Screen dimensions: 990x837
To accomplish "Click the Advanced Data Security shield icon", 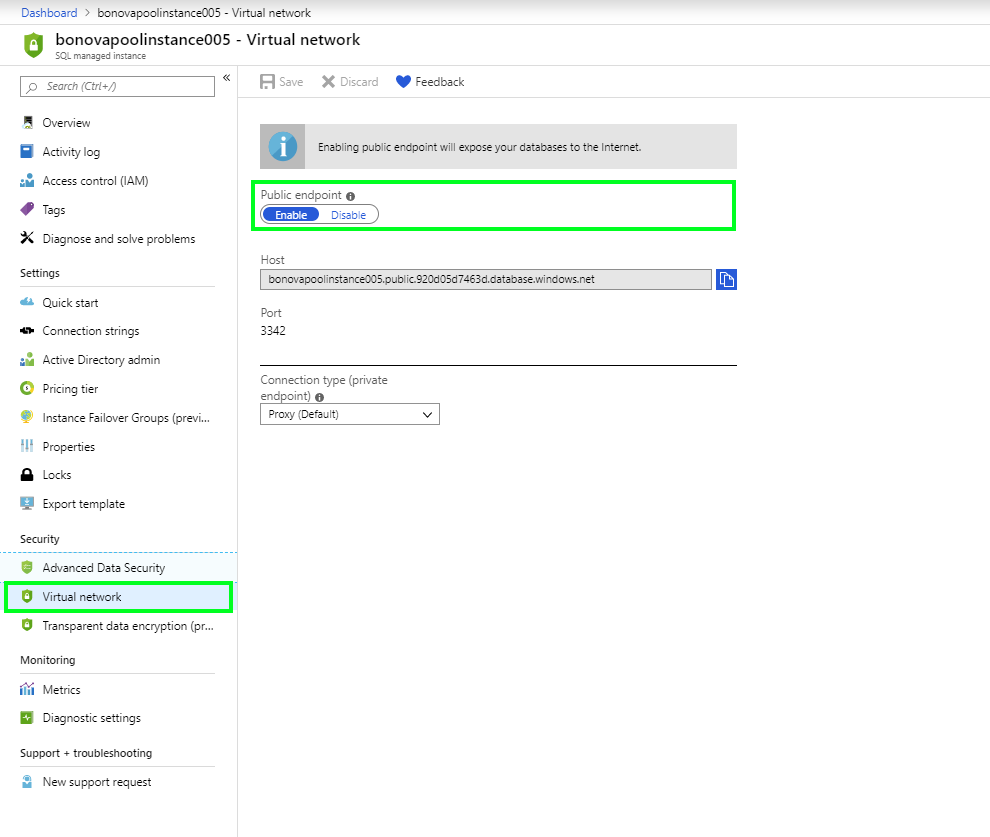I will [x=27, y=567].
